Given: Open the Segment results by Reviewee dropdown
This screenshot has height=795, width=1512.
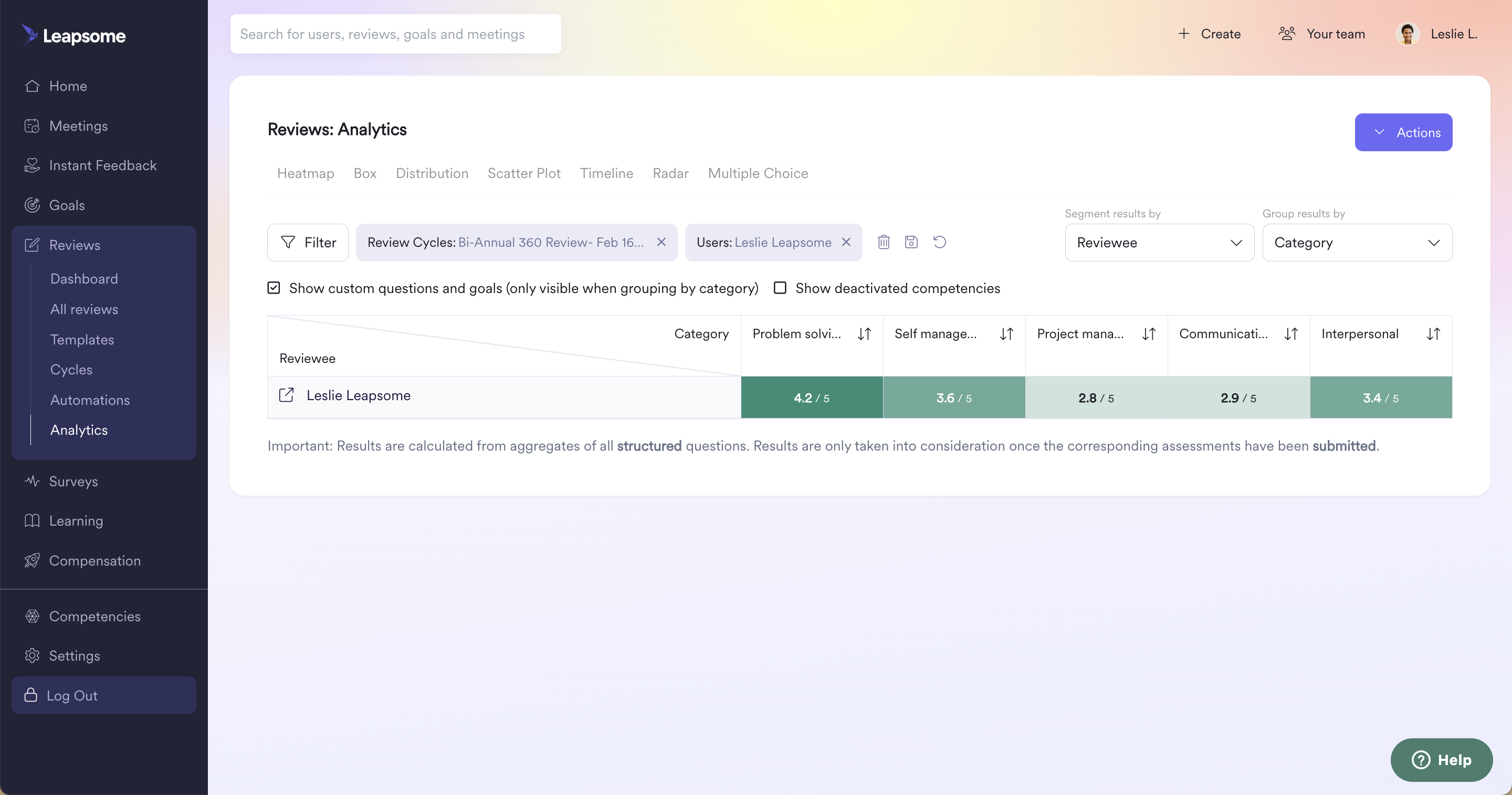Looking at the screenshot, I should (1159, 242).
